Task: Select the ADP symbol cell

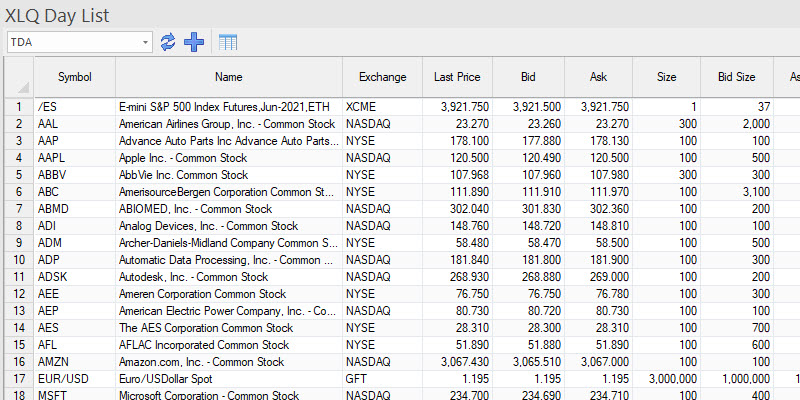Action: pyautogui.click(x=75, y=260)
